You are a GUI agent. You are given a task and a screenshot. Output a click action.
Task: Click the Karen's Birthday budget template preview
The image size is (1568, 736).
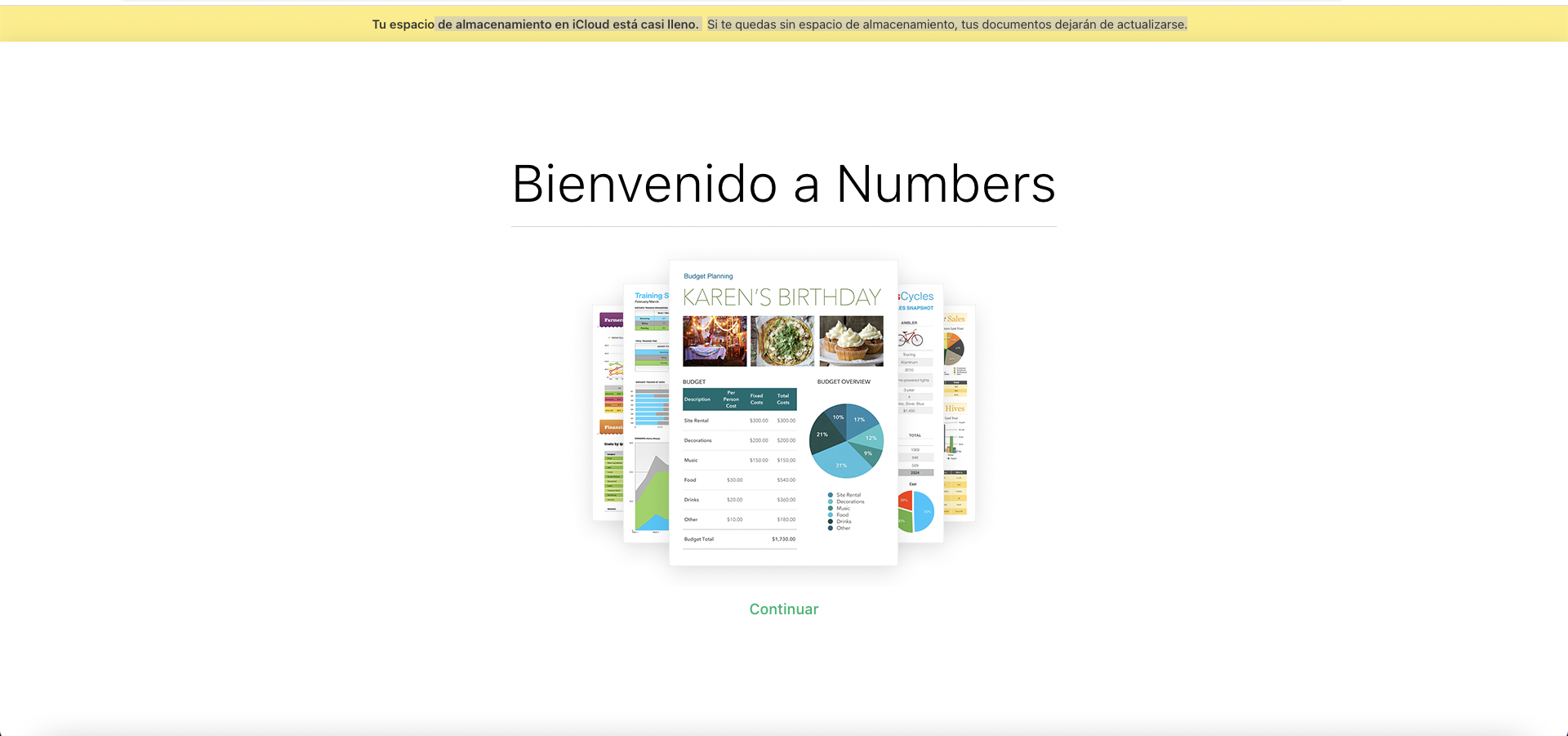click(783, 413)
